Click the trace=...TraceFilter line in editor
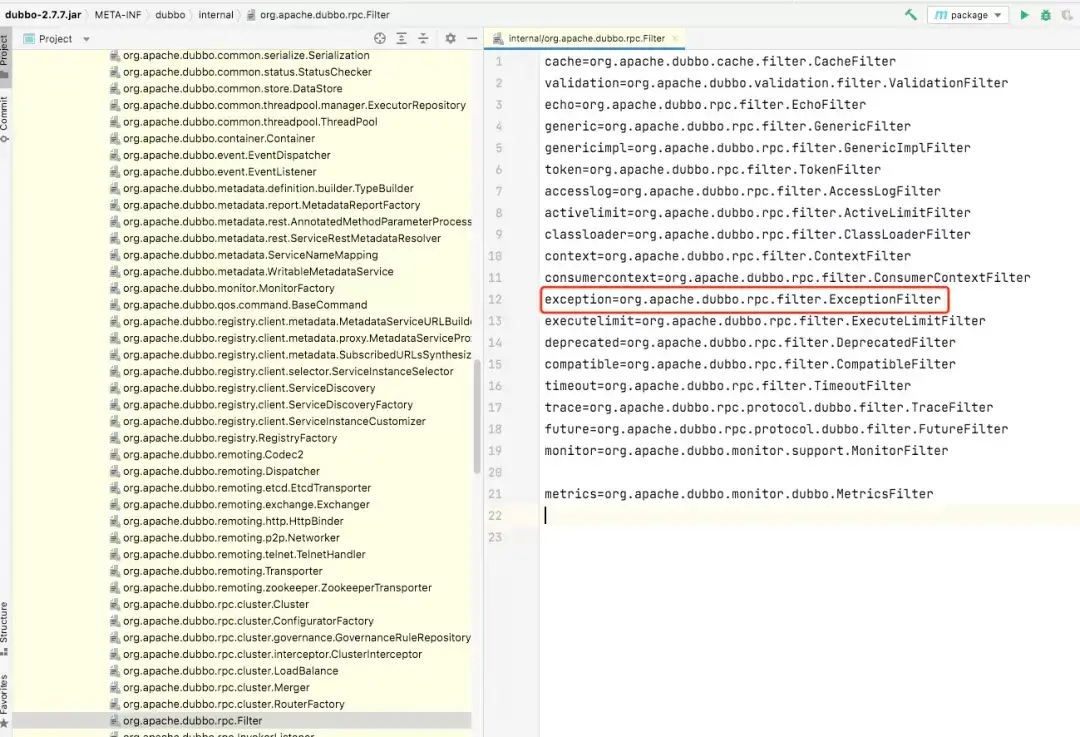Image resolution: width=1080 pixels, height=737 pixels. (769, 407)
